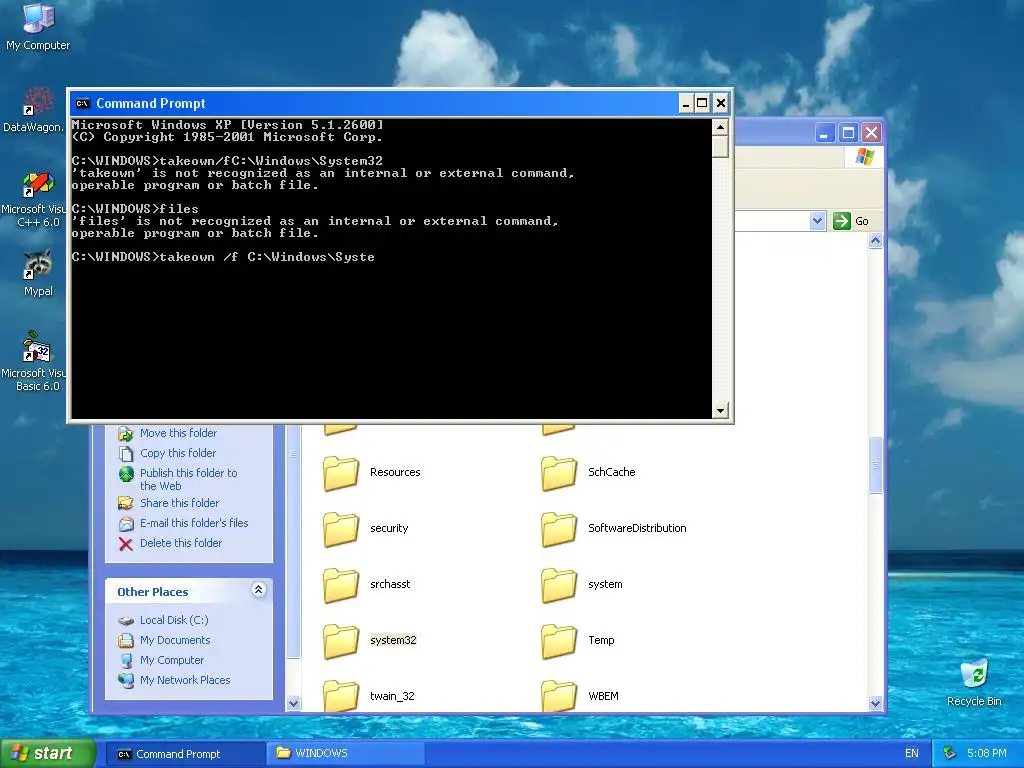
Task: Click Delete this folder link
Action: (181, 543)
